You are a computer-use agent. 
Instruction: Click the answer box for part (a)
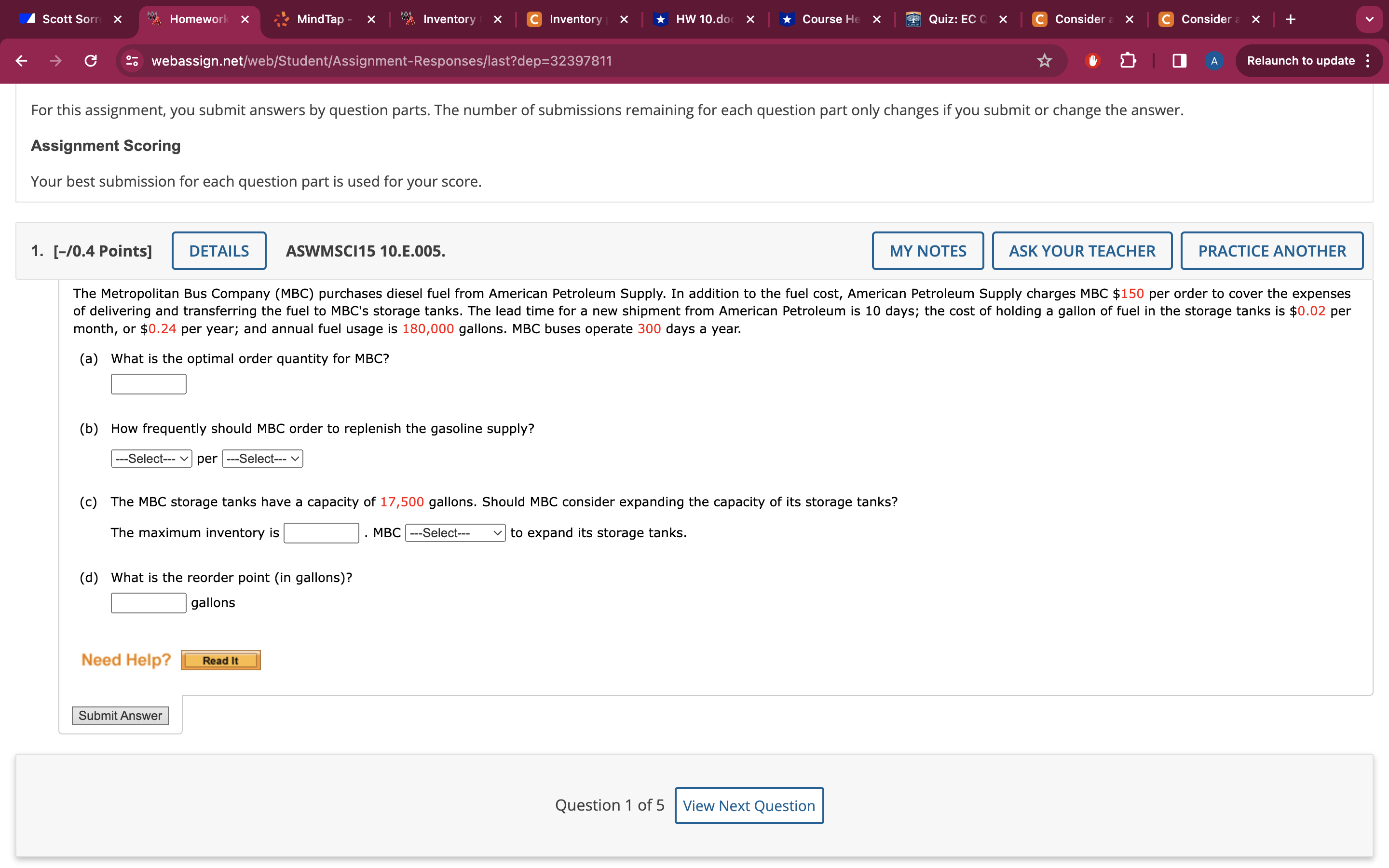point(148,383)
